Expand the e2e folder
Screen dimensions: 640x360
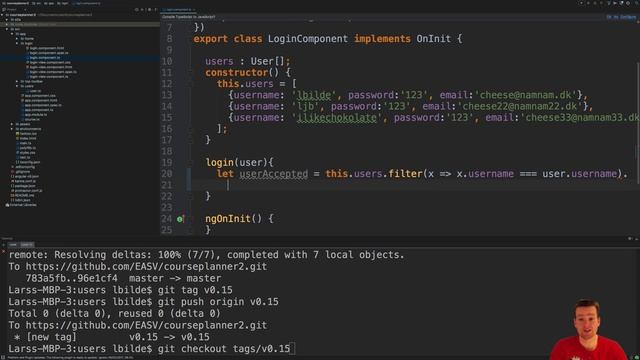coord(7,20)
